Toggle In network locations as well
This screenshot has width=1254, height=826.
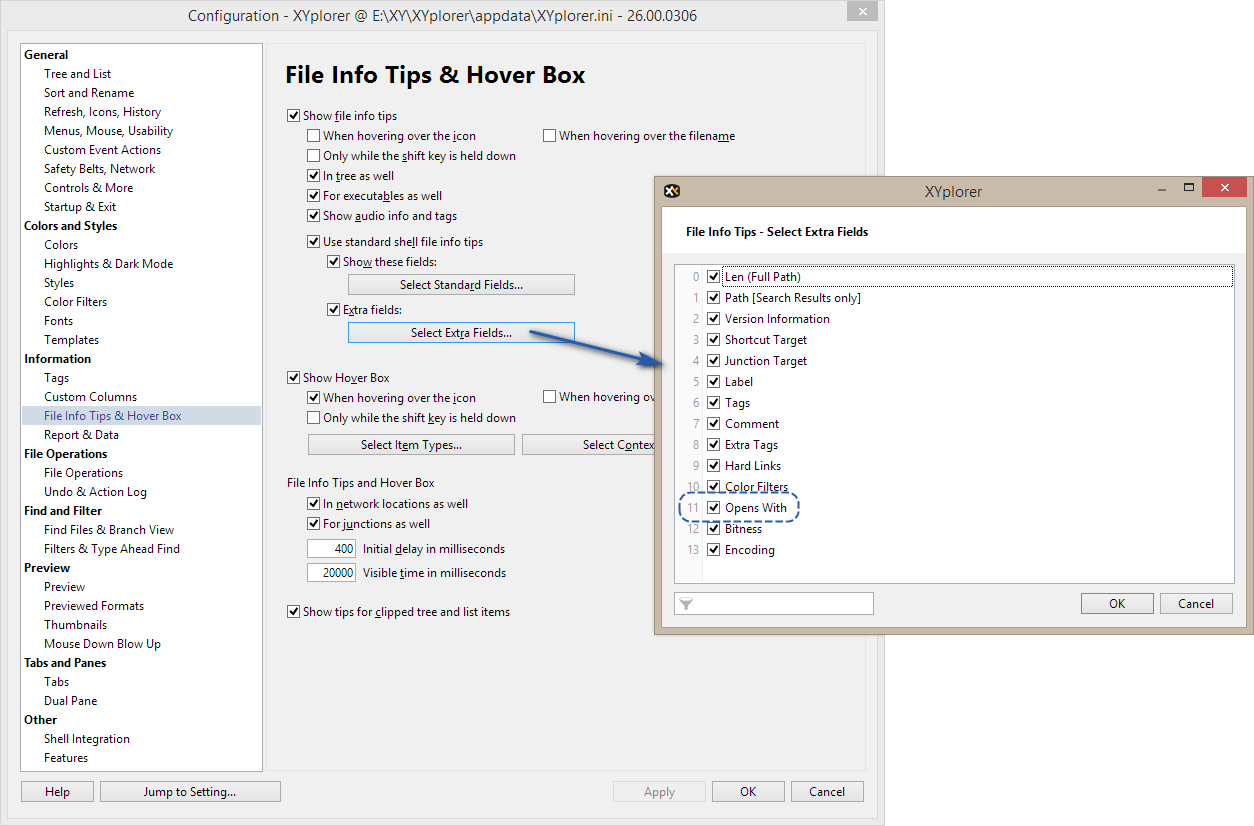pos(313,504)
